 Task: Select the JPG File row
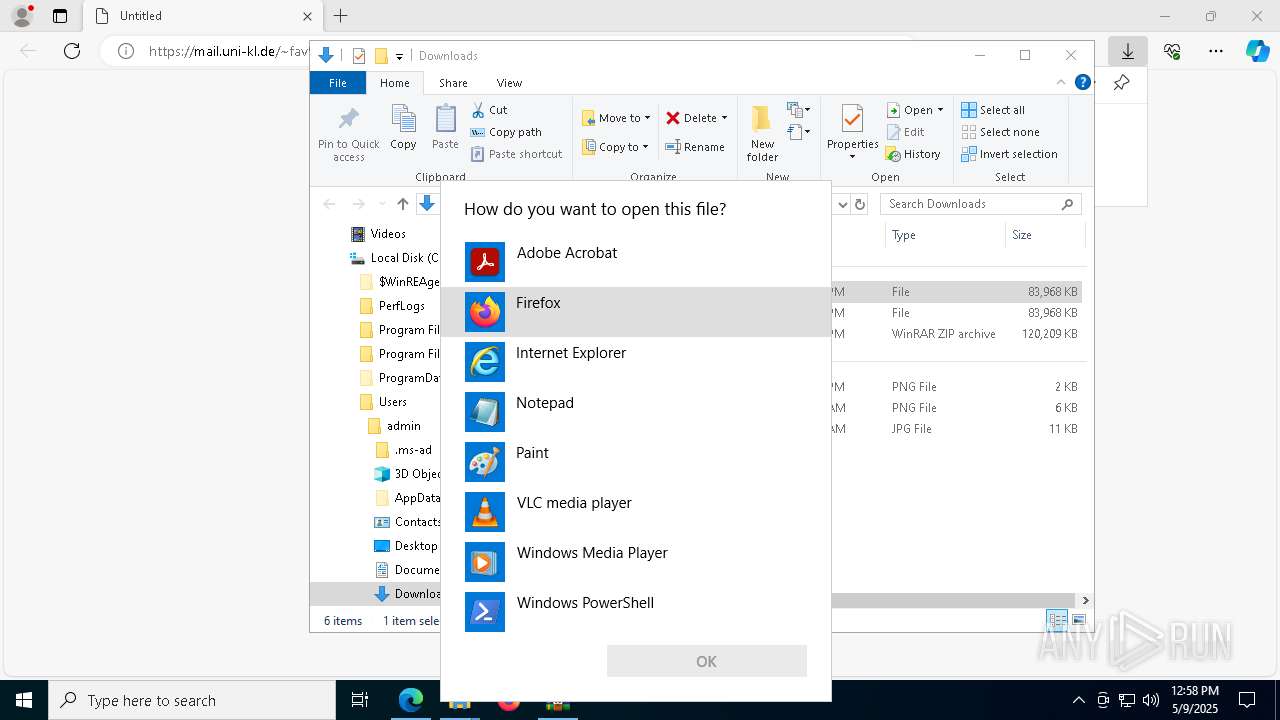pos(956,429)
